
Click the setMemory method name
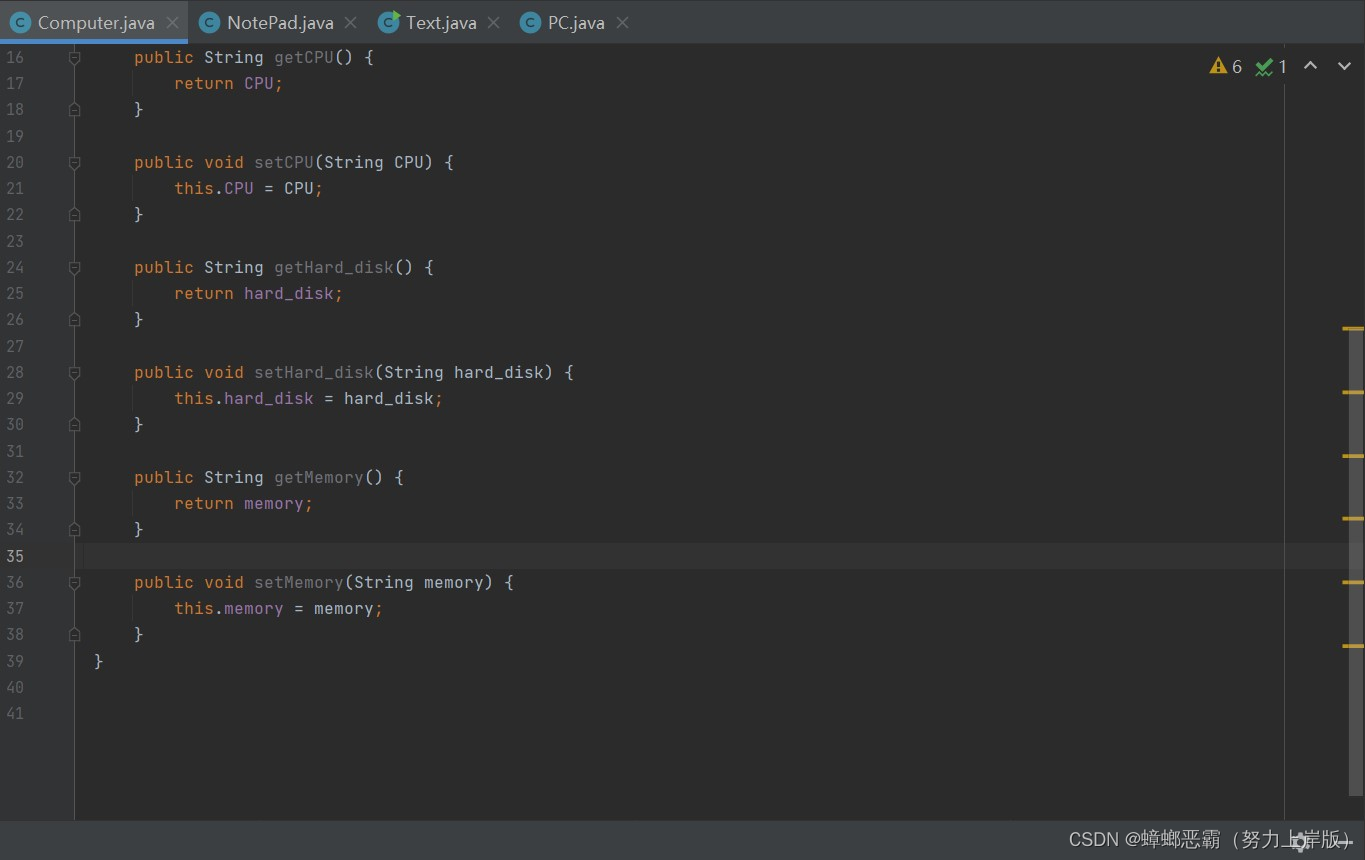tap(299, 582)
